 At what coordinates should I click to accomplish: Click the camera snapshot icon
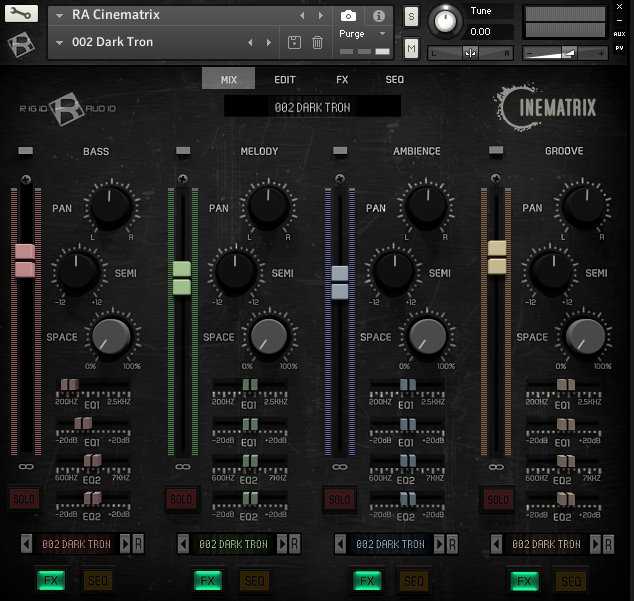coord(348,16)
